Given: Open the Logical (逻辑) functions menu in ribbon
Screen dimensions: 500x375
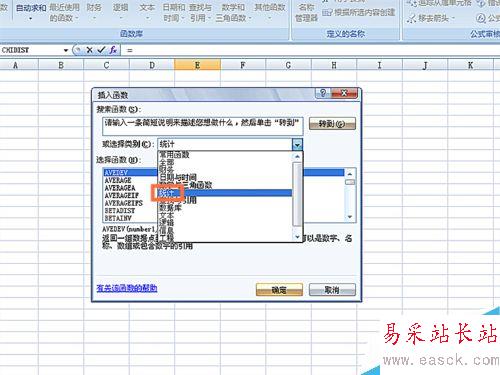Looking at the screenshot, I should point(120,11).
